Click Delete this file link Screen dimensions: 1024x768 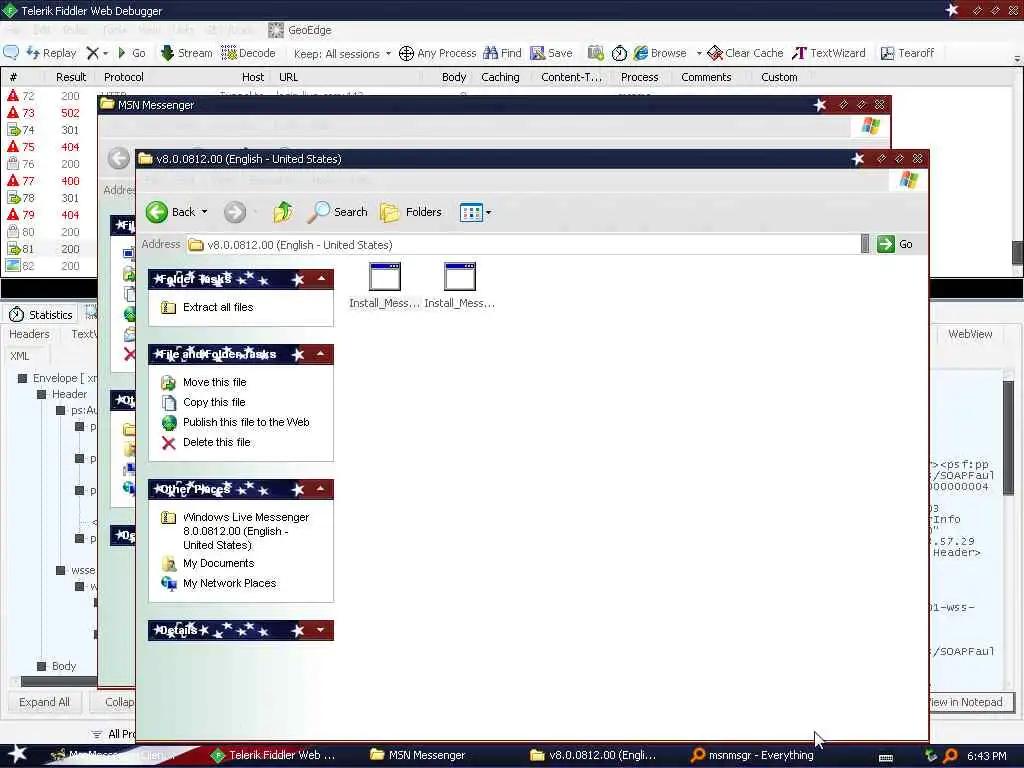217,442
